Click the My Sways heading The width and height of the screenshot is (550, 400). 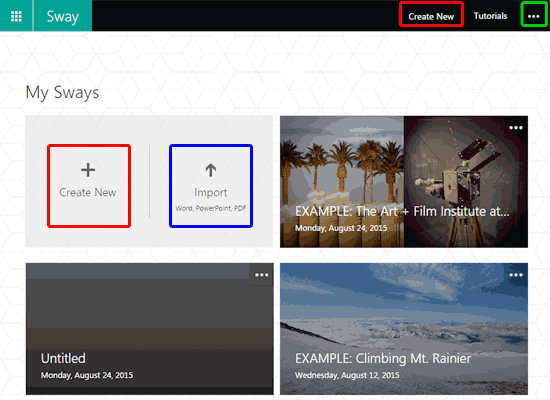(x=62, y=93)
